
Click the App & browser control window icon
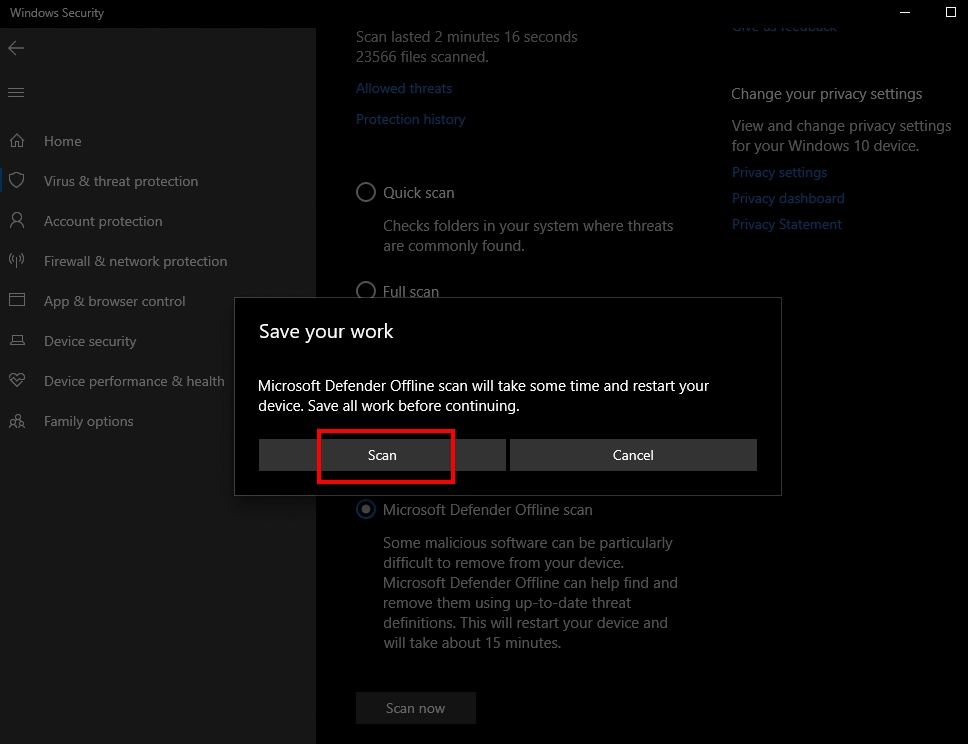click(17, 300)
